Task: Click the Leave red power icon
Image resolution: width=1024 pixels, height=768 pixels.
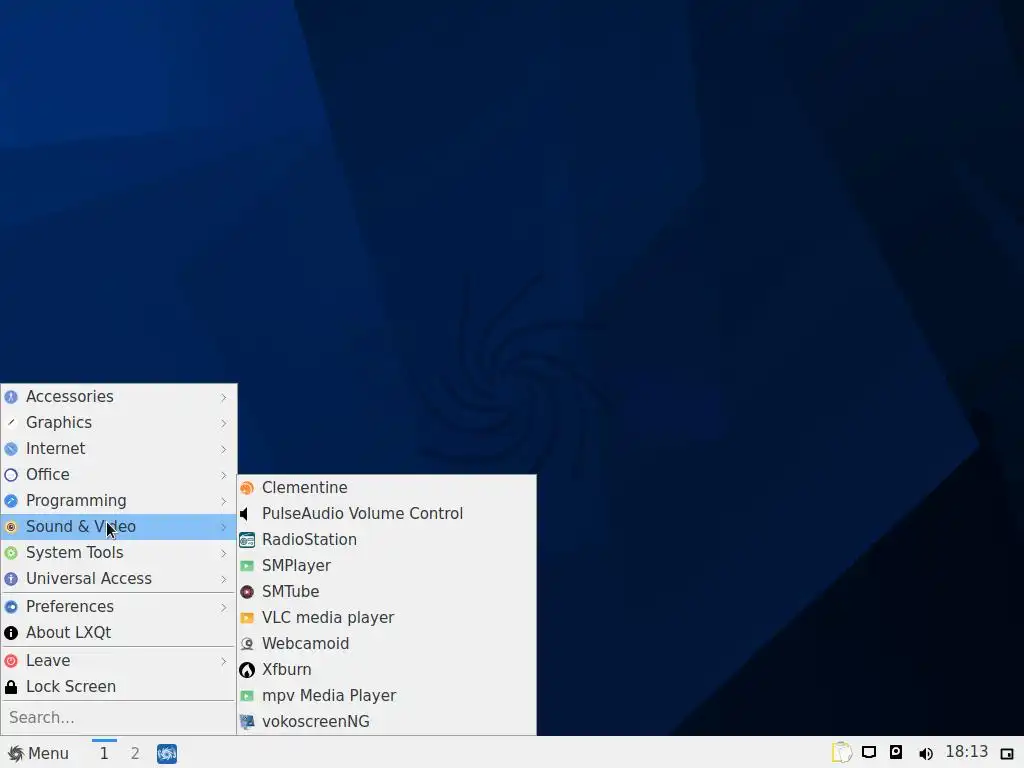Action: [x=11, y=661]
